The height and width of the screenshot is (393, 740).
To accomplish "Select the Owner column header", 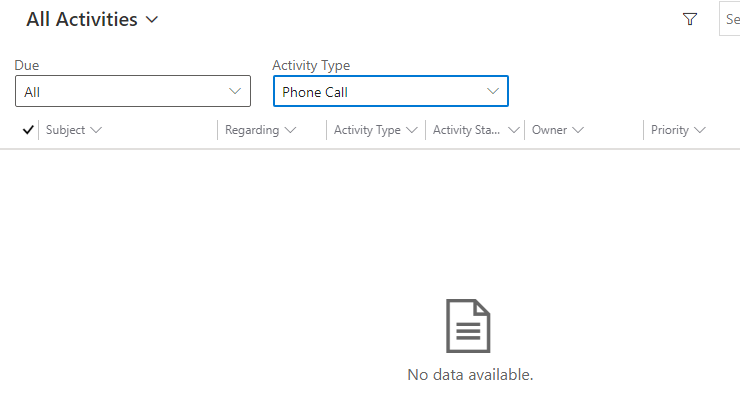I will [x=558, y=130].
